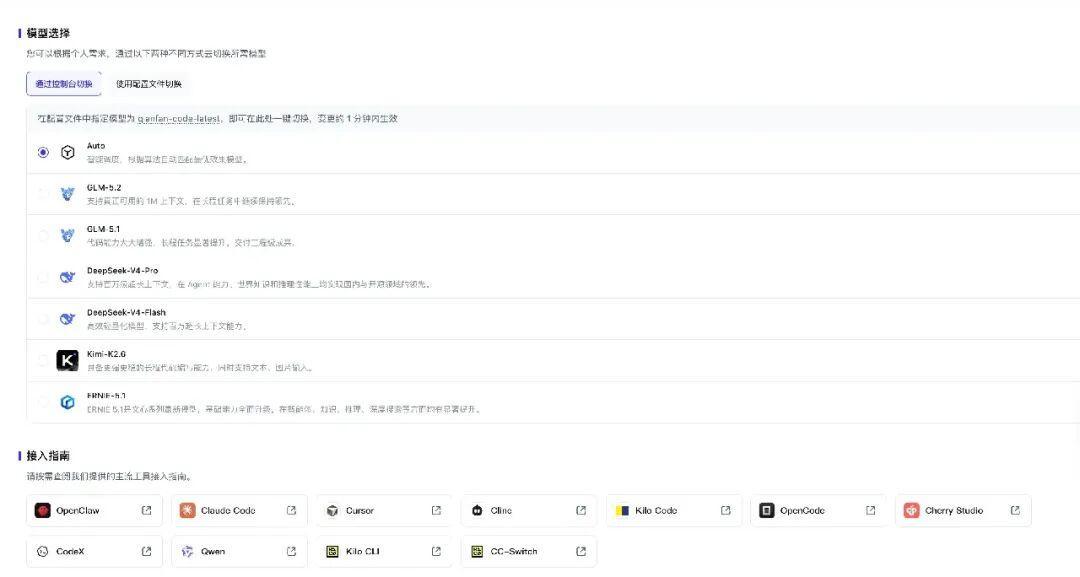Click the Auto model name text
The image size is (1080, 577).
coord(96,145)
